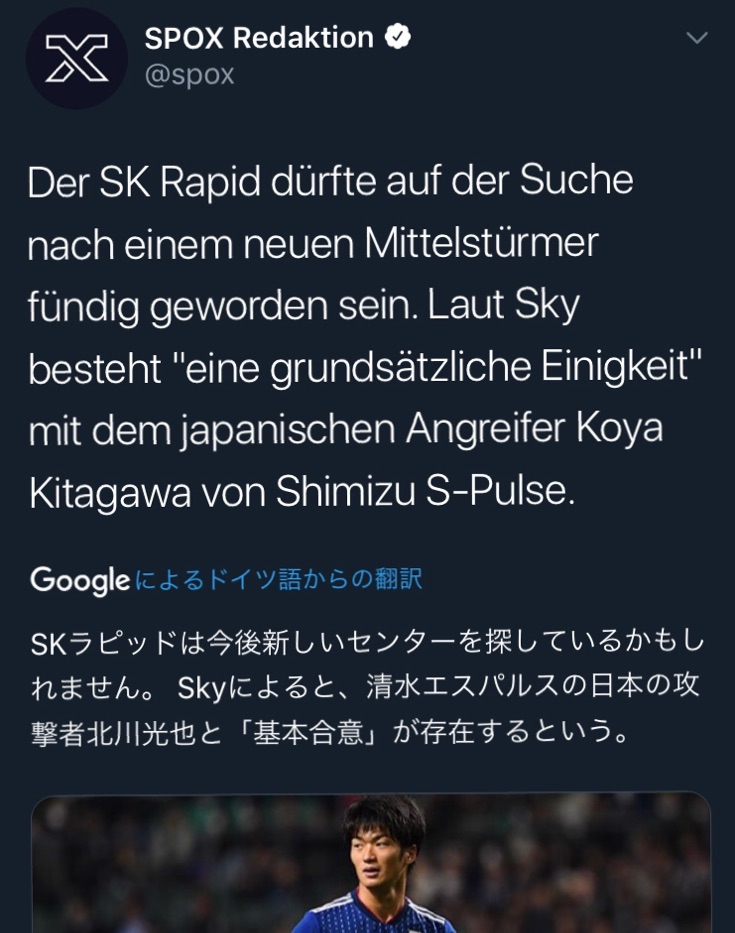Click the Google logo beside the translation label
Viewport: 735px width, 933px height.
pos(80,580)
